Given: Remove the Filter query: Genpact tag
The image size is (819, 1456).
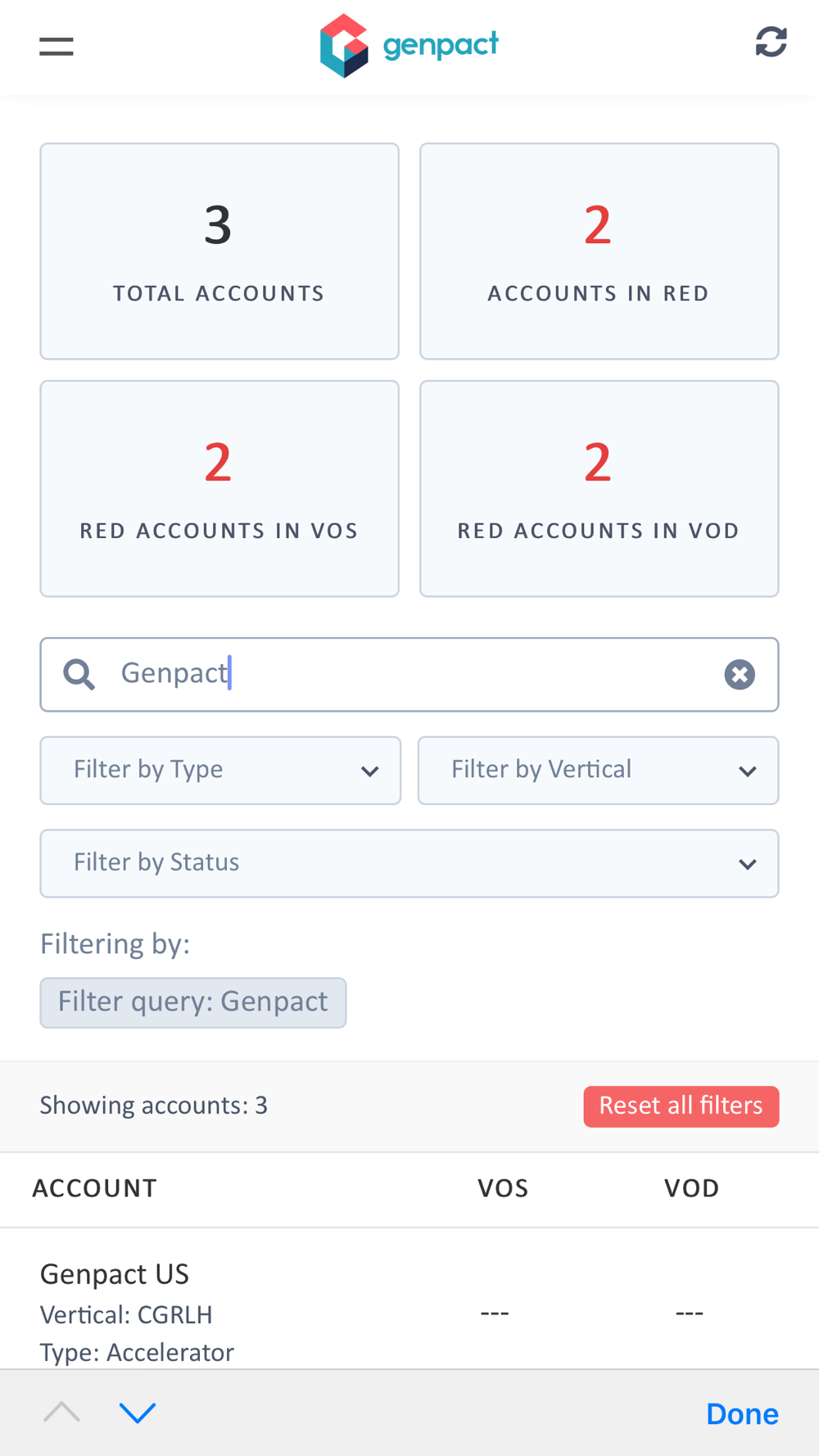Looking at the screenshot, I should coord(193,1002).
